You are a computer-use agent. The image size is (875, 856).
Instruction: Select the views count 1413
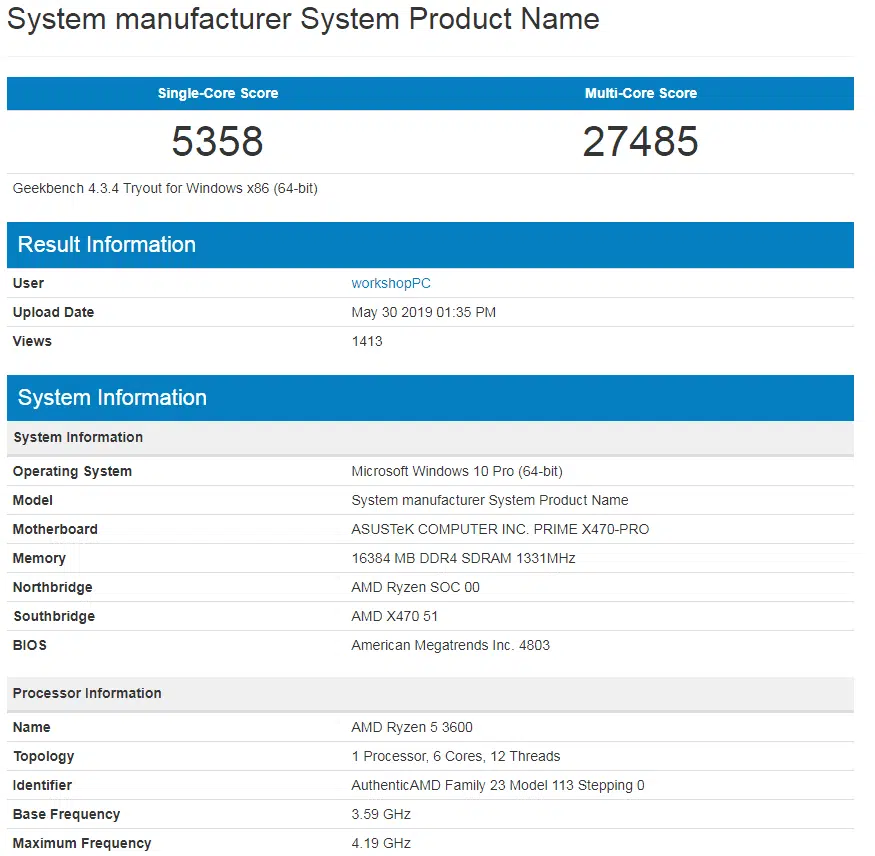367,342
